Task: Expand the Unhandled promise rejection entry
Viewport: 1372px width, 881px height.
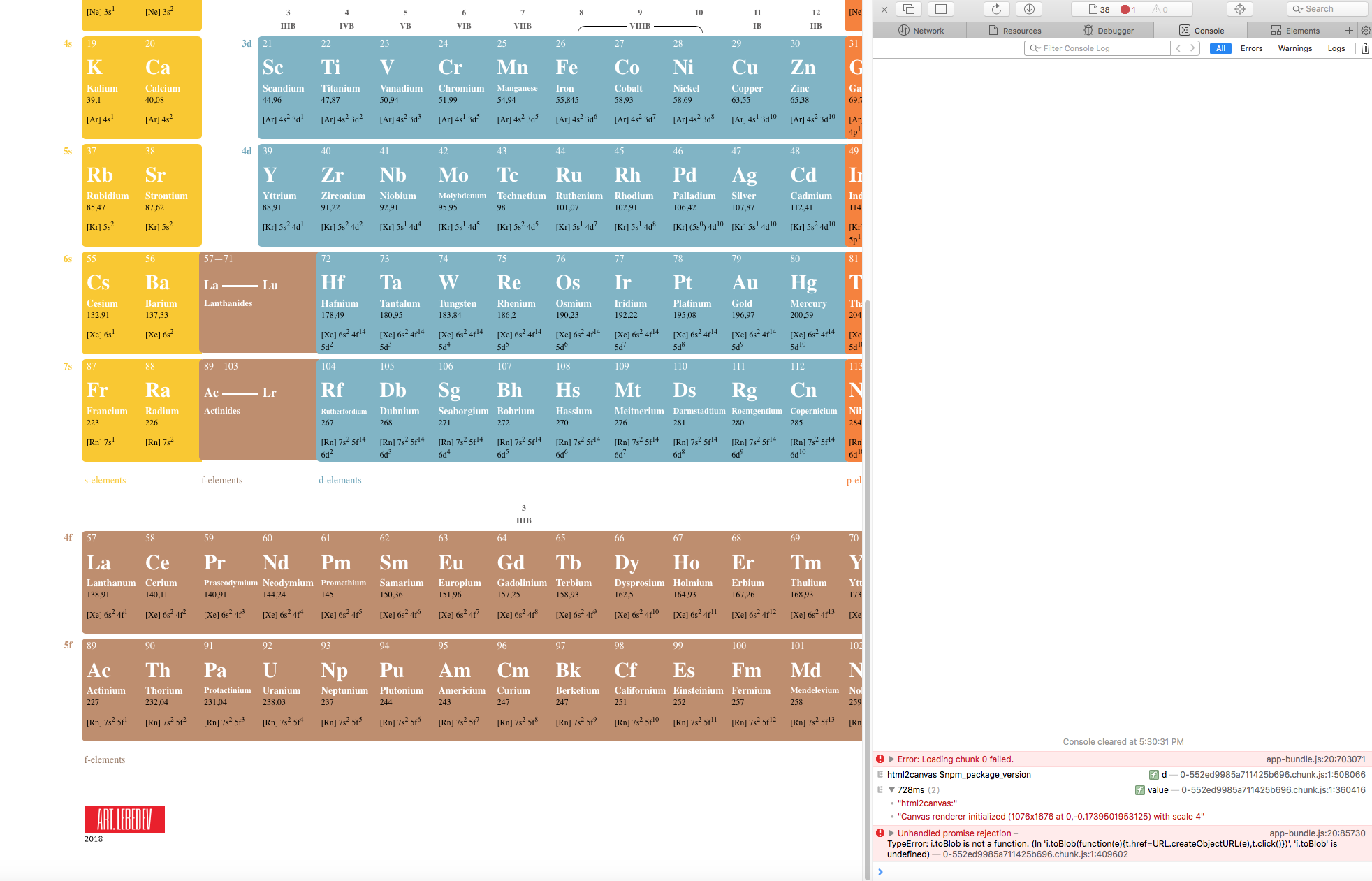Action: point(892,833)
